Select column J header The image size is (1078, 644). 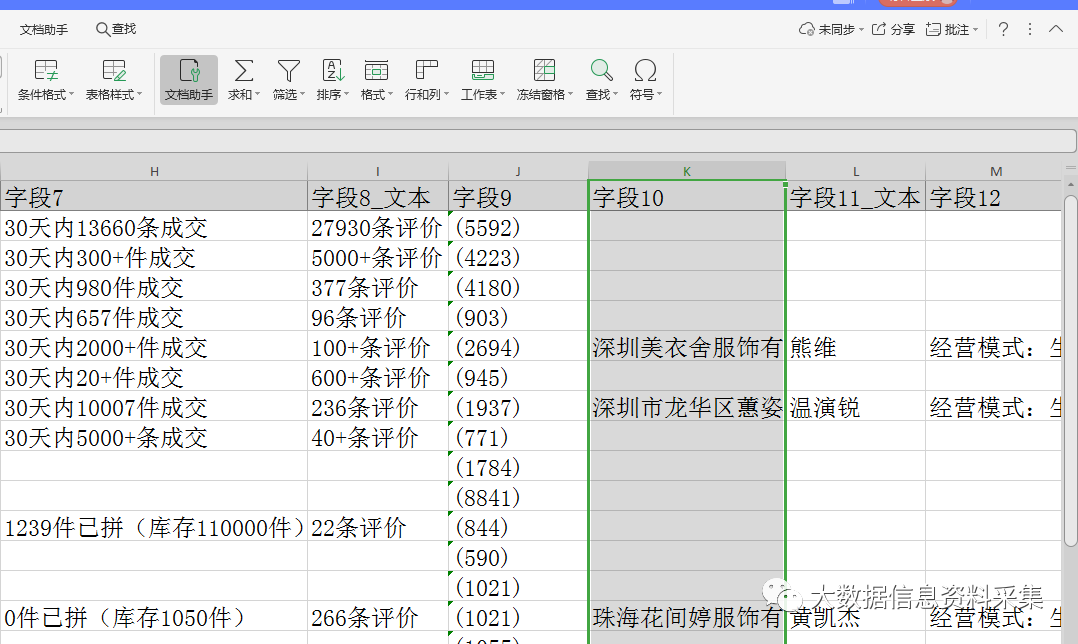518,171
